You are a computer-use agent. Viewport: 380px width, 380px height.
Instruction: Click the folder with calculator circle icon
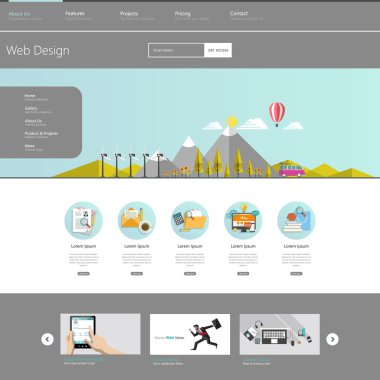point(190,220)
